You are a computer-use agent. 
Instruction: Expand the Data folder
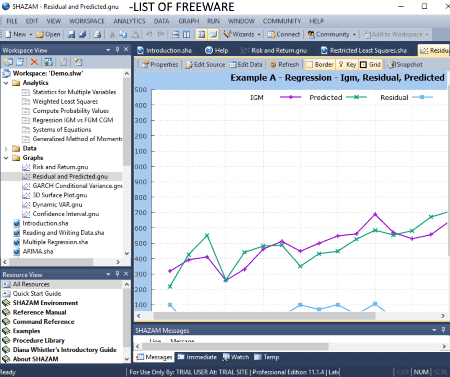(6, 149)
